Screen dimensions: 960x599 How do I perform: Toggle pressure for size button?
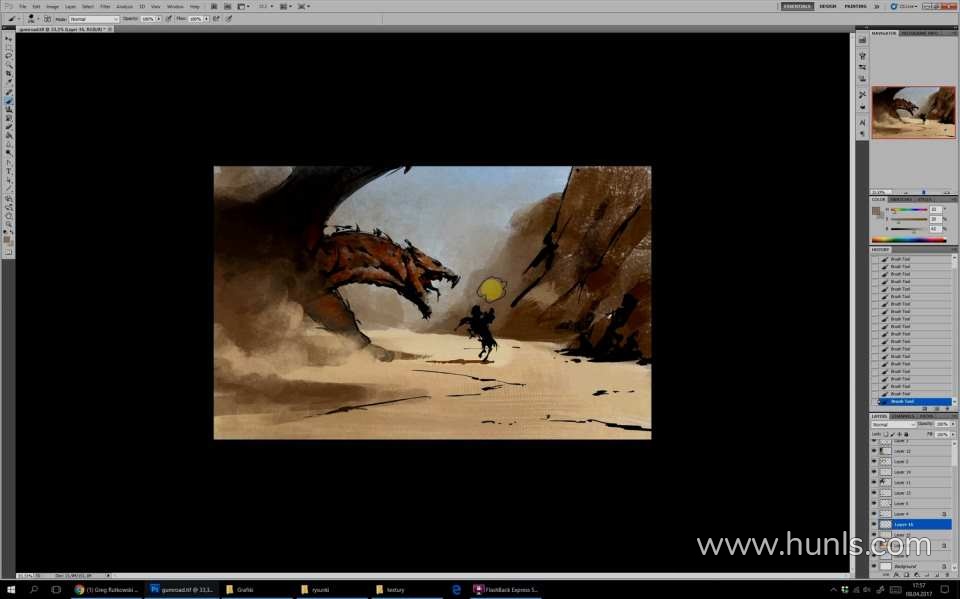tap(229, 19)
